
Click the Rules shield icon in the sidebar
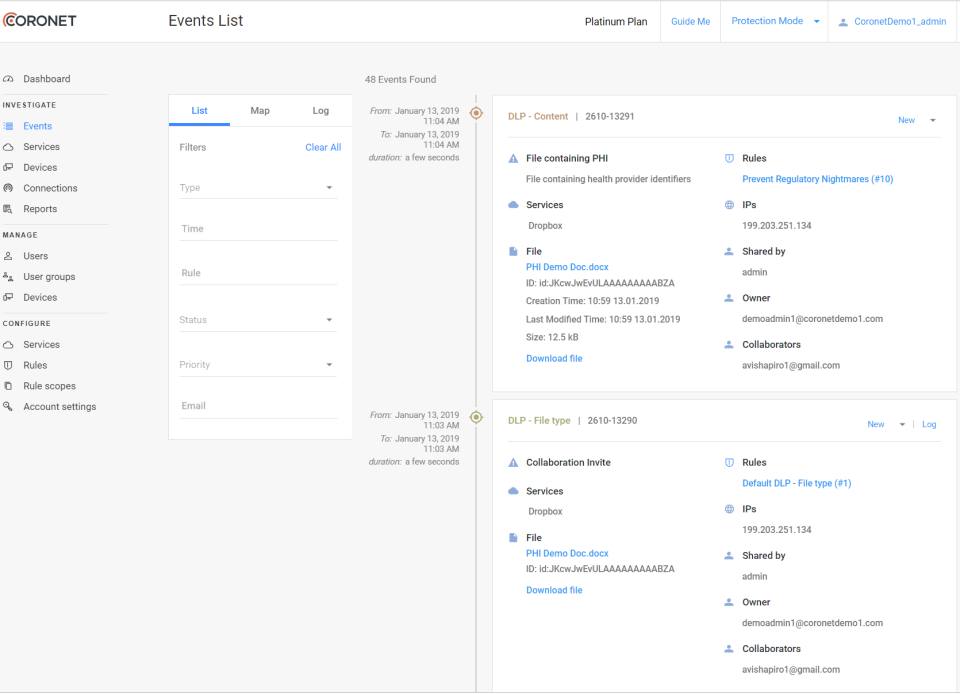8,365
